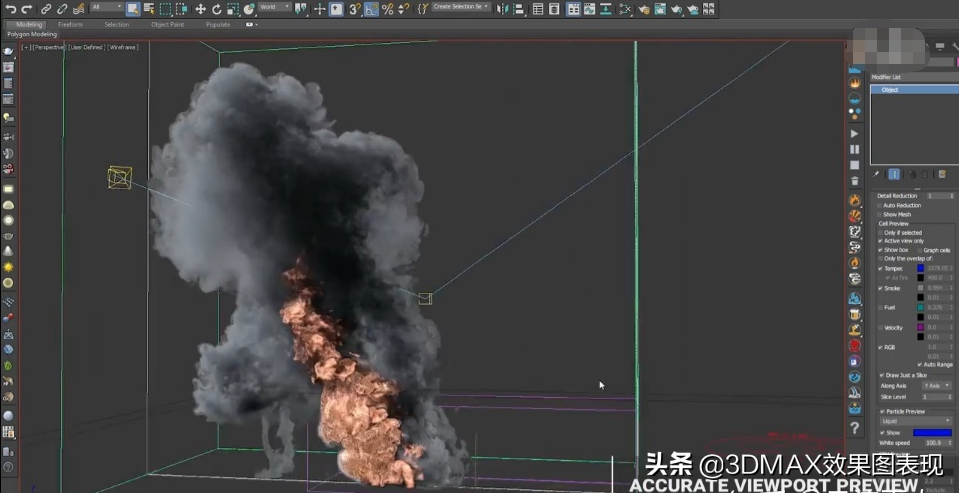Open the Polygon Modeling panel label

(x=32, y=34)
